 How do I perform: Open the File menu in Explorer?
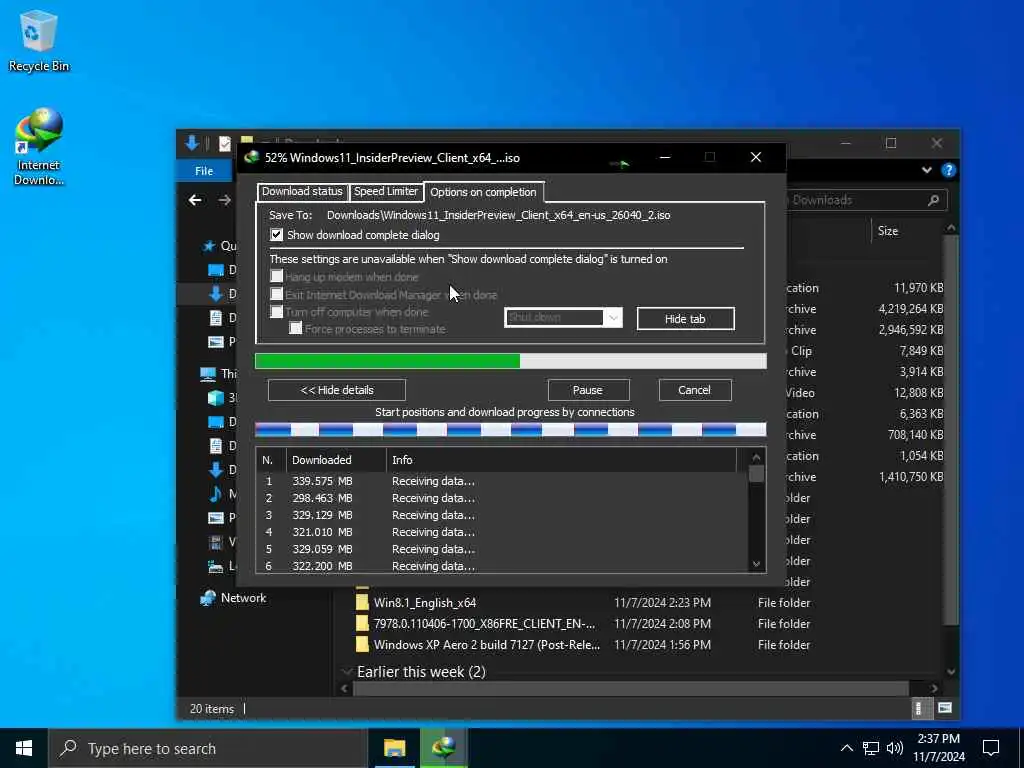point(204,171)
